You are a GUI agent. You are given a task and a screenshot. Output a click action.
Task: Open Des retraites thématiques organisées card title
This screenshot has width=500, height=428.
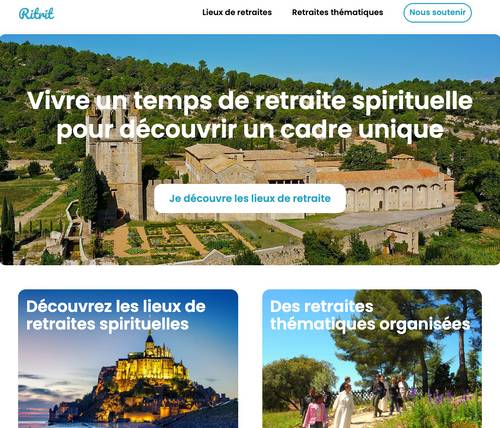[370, 315]
